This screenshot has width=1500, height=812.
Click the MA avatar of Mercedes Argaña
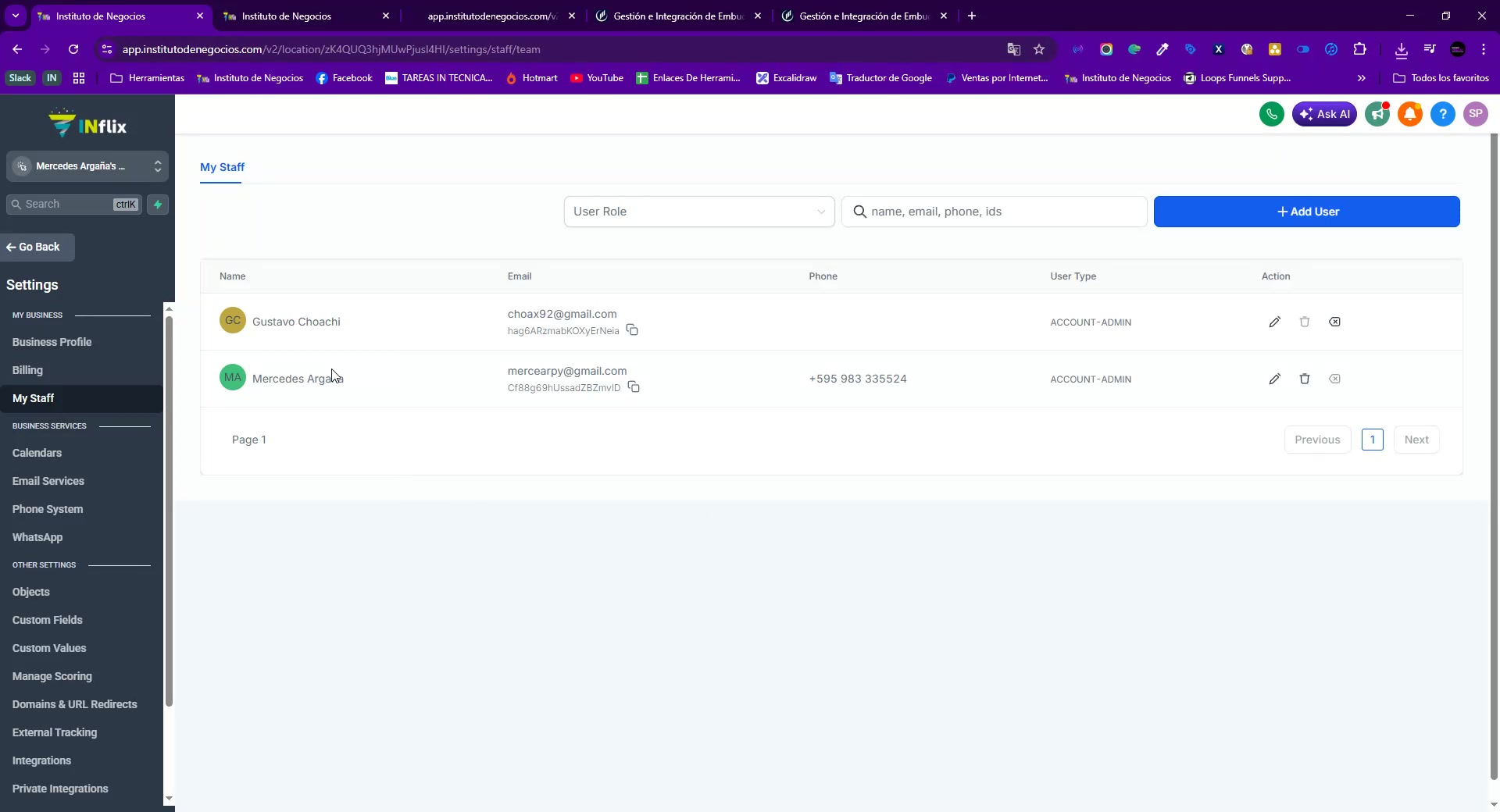click(233, 378)
